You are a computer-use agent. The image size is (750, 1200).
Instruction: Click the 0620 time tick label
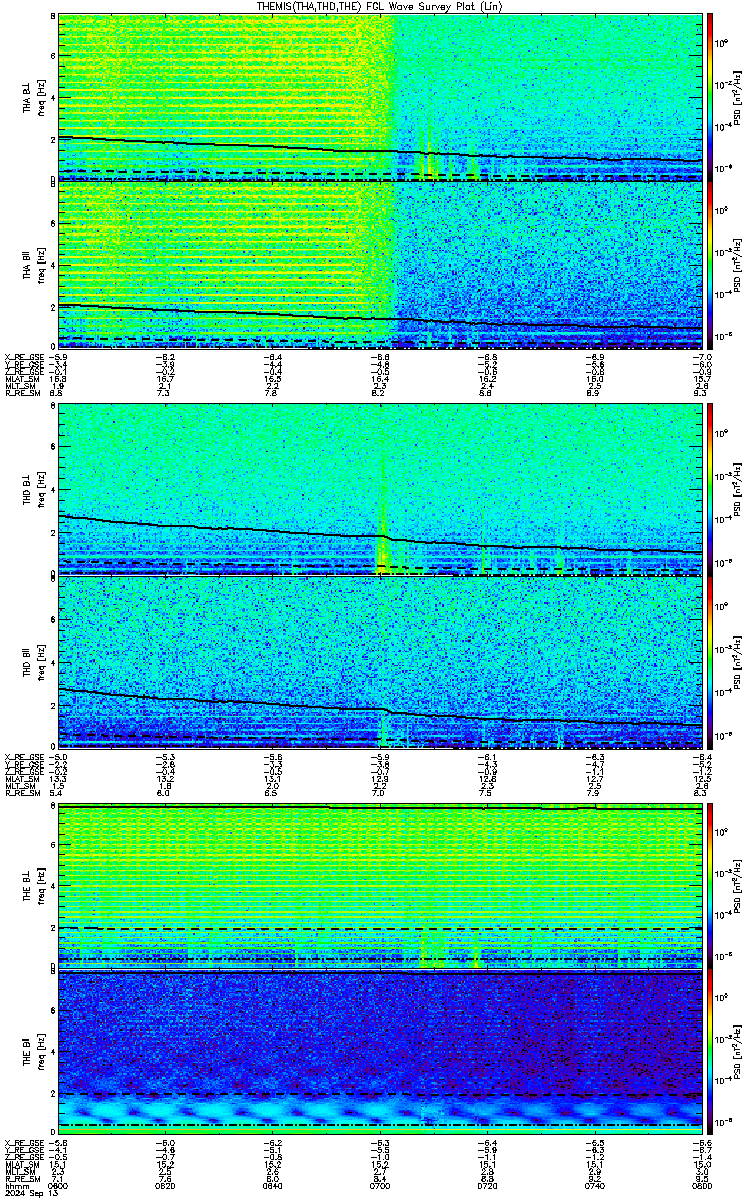(165, 1187)
